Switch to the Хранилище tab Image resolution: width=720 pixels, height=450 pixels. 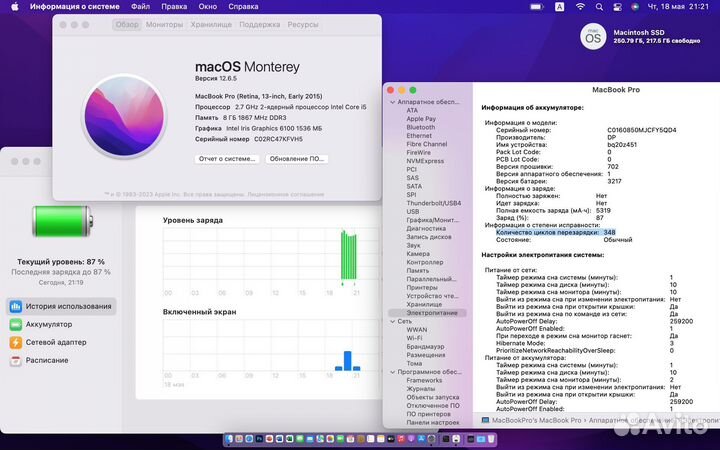[x=211, y=24]
